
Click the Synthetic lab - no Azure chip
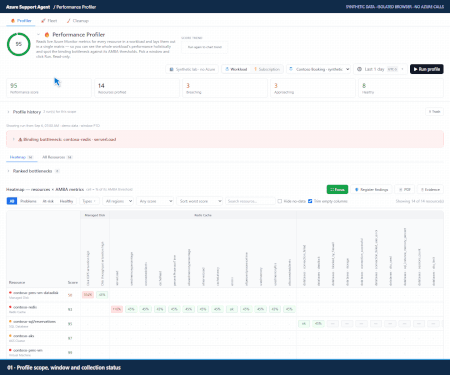click(192, 69)
